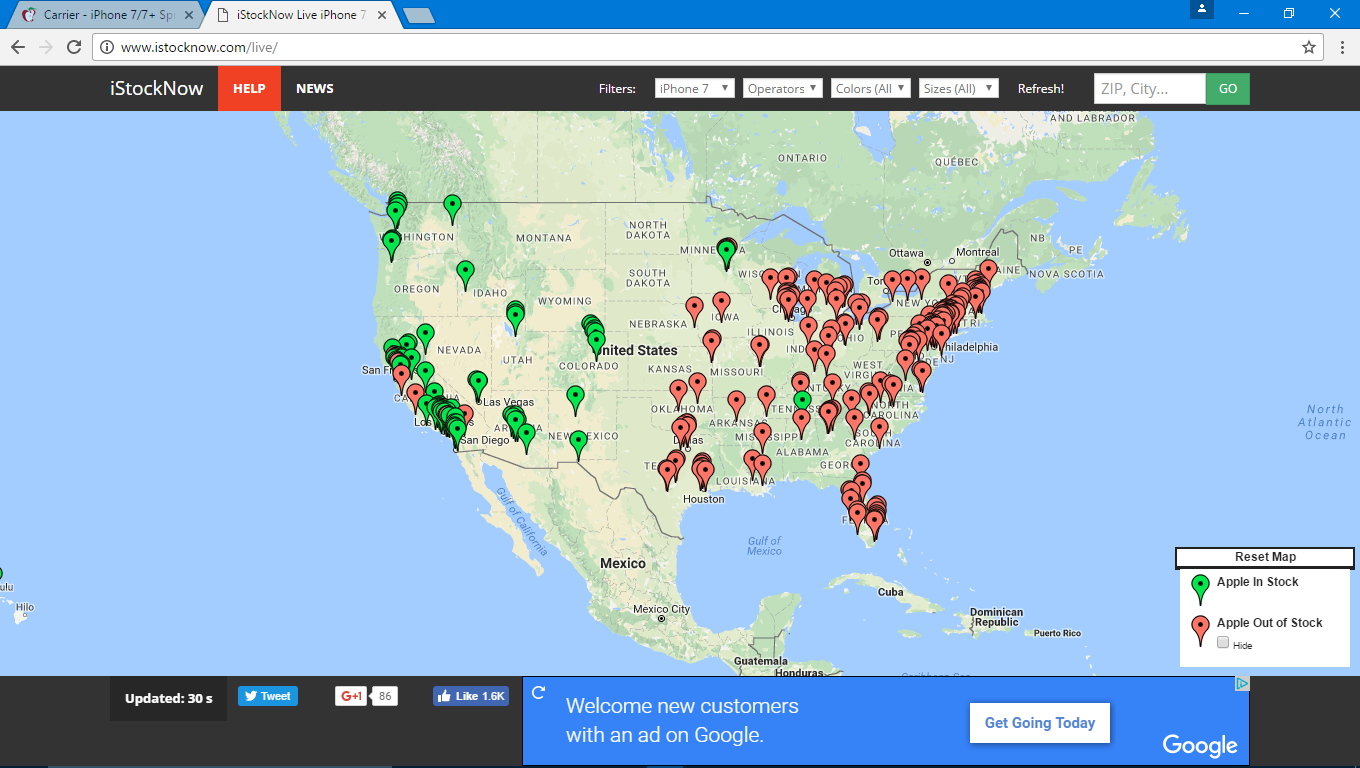Click the Apple In Stock legend label
The image size is (1360, 768).
coord(1258,582)
